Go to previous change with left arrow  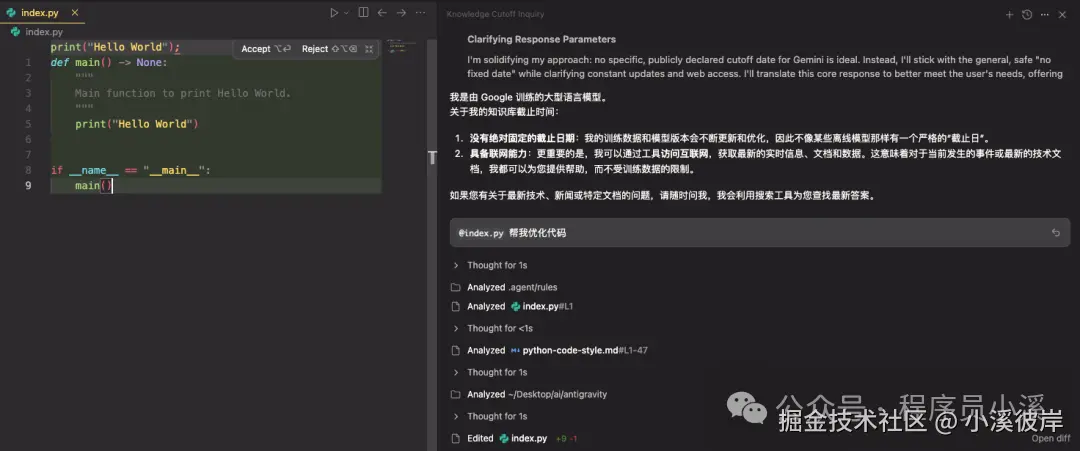(x=382, y=12)
